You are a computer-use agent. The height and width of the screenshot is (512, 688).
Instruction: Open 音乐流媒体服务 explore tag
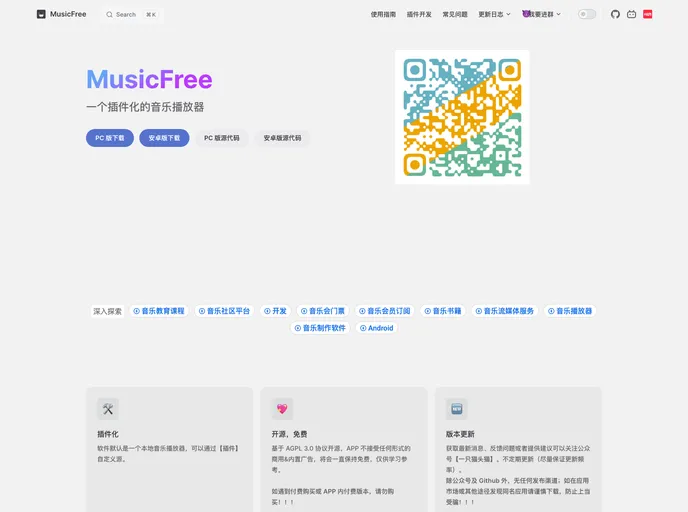coord(505,311)
